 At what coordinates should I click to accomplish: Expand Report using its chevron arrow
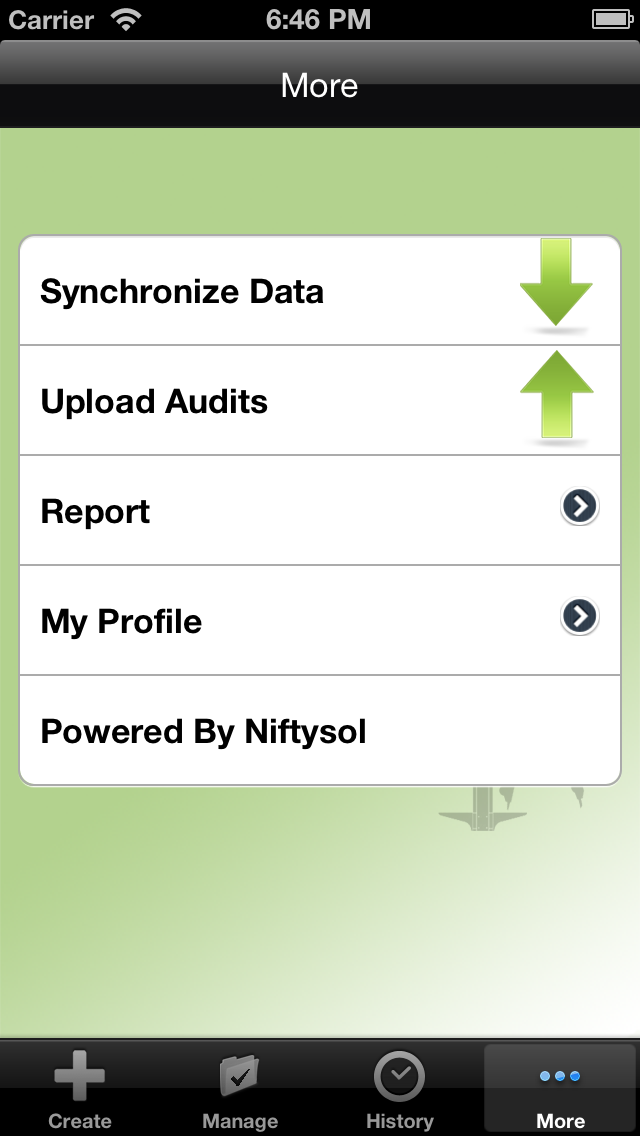click(580, 507)
